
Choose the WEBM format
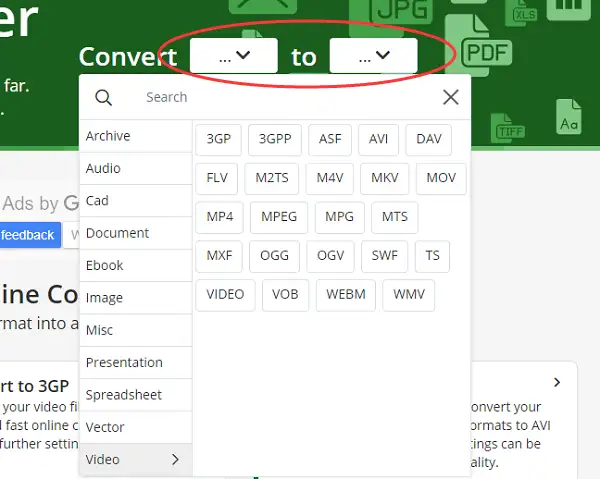346,295
